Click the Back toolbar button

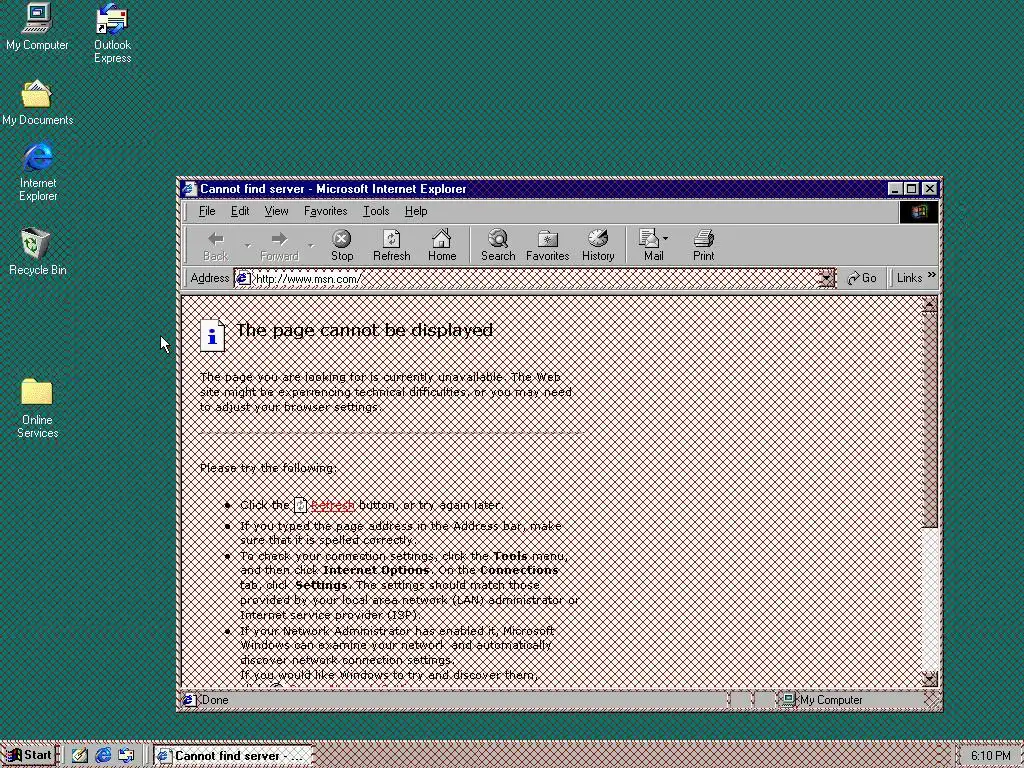[x=216, y=246]
